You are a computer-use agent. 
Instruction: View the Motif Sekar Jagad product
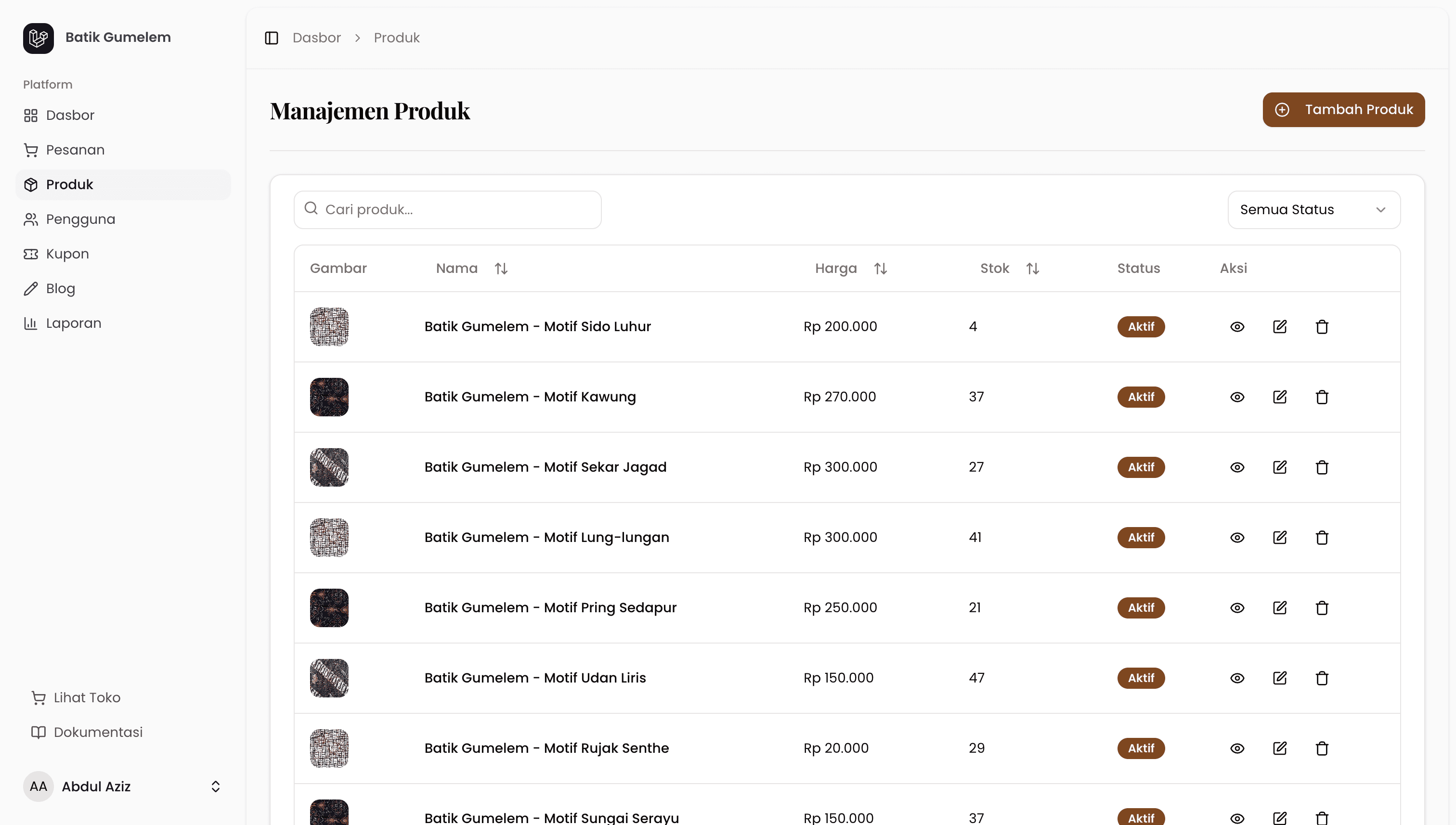point(1237,467)
